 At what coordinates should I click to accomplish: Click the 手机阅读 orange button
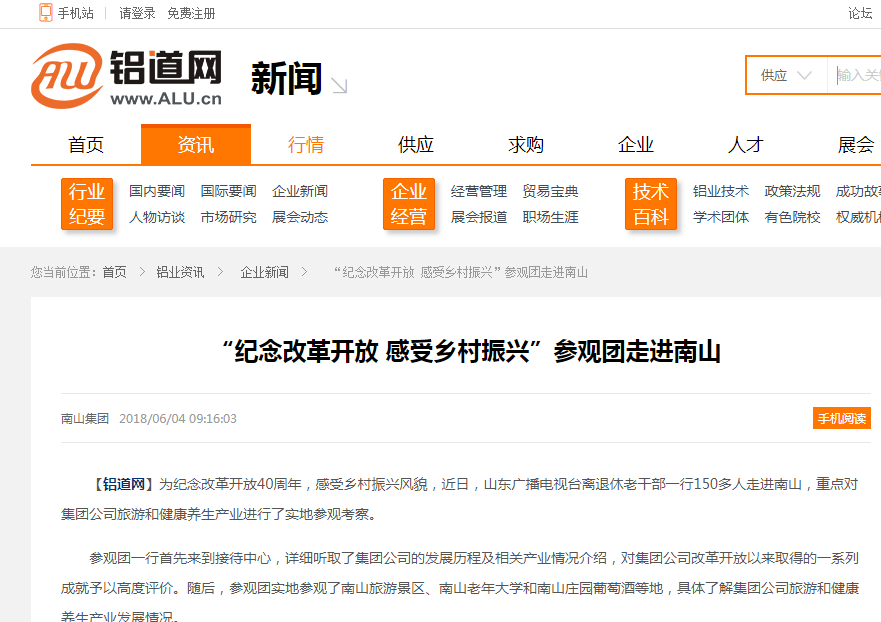click(841, 419)
